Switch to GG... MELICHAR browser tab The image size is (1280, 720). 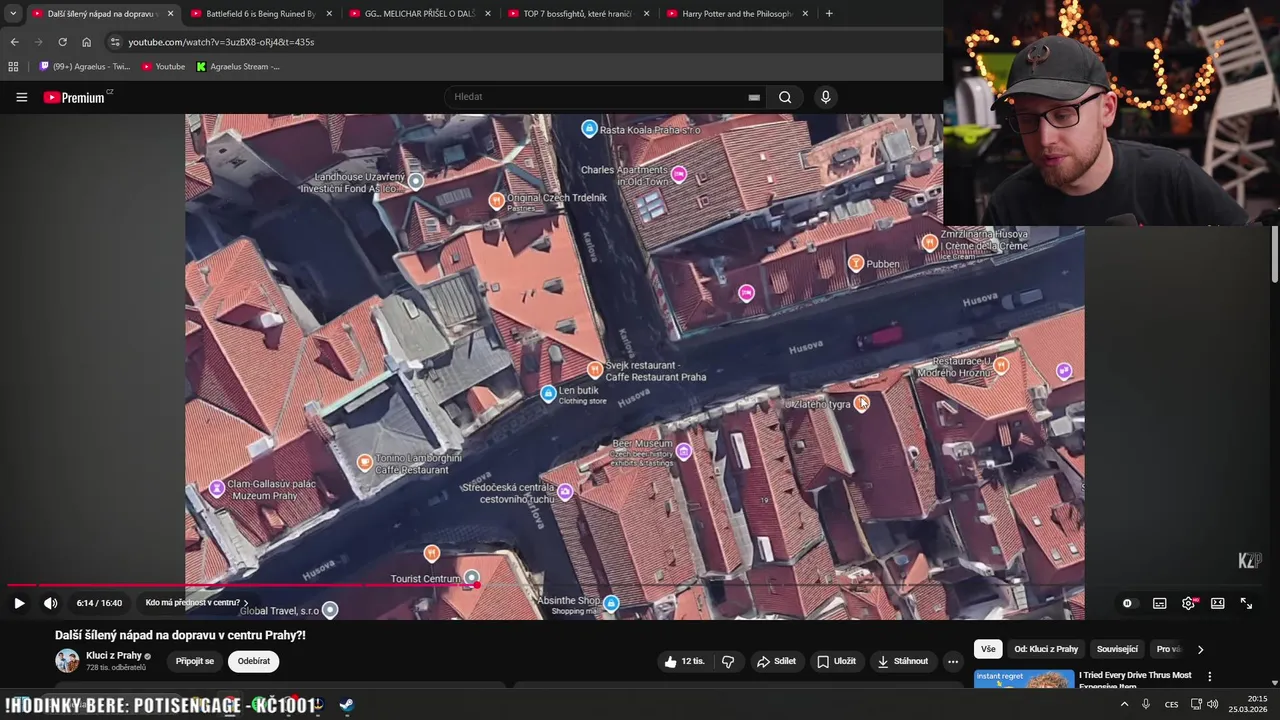419,14
